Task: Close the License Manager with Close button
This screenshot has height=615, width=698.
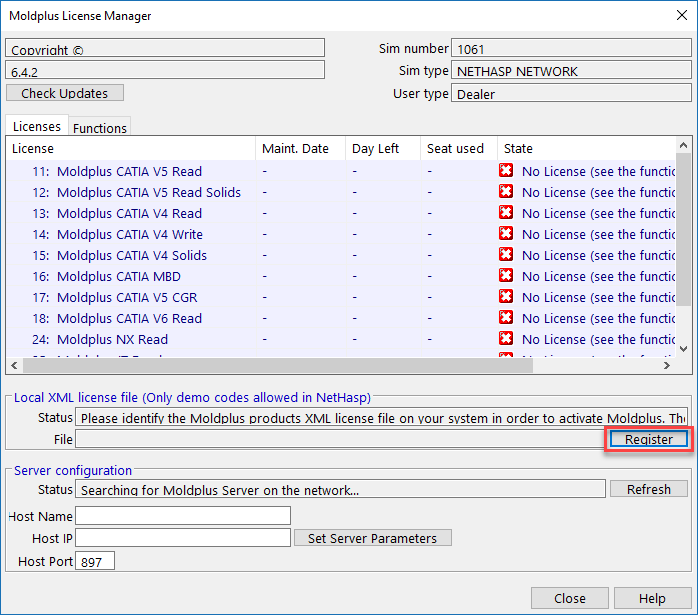Action: coord(570,598)
